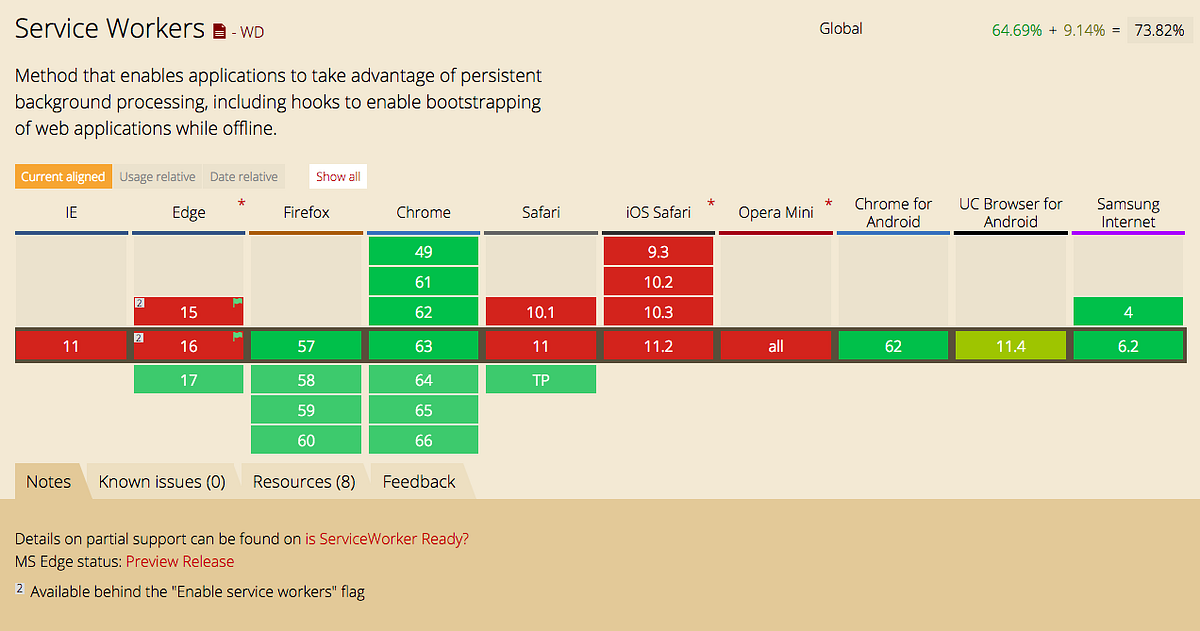This screenshot has height=631, width=1200.
Task: Click the 73.82% total usage box
Action: pyautogui.click(x=1160, y=30)
